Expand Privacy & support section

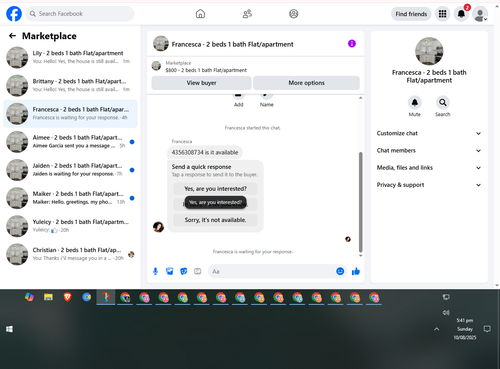pyautogui.click(x=429, y=185)
